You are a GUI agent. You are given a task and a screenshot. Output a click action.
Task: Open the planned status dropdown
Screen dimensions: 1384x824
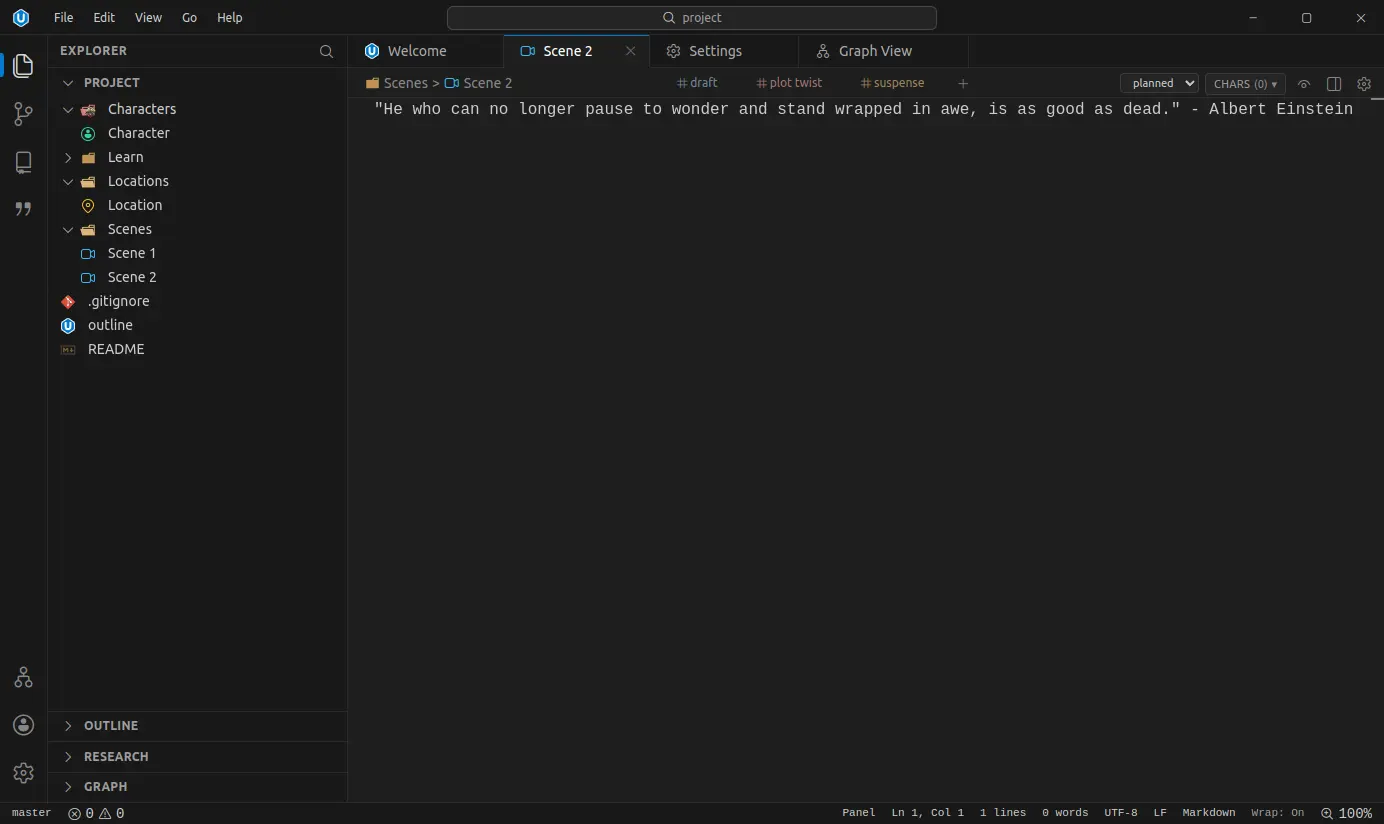1159,84
